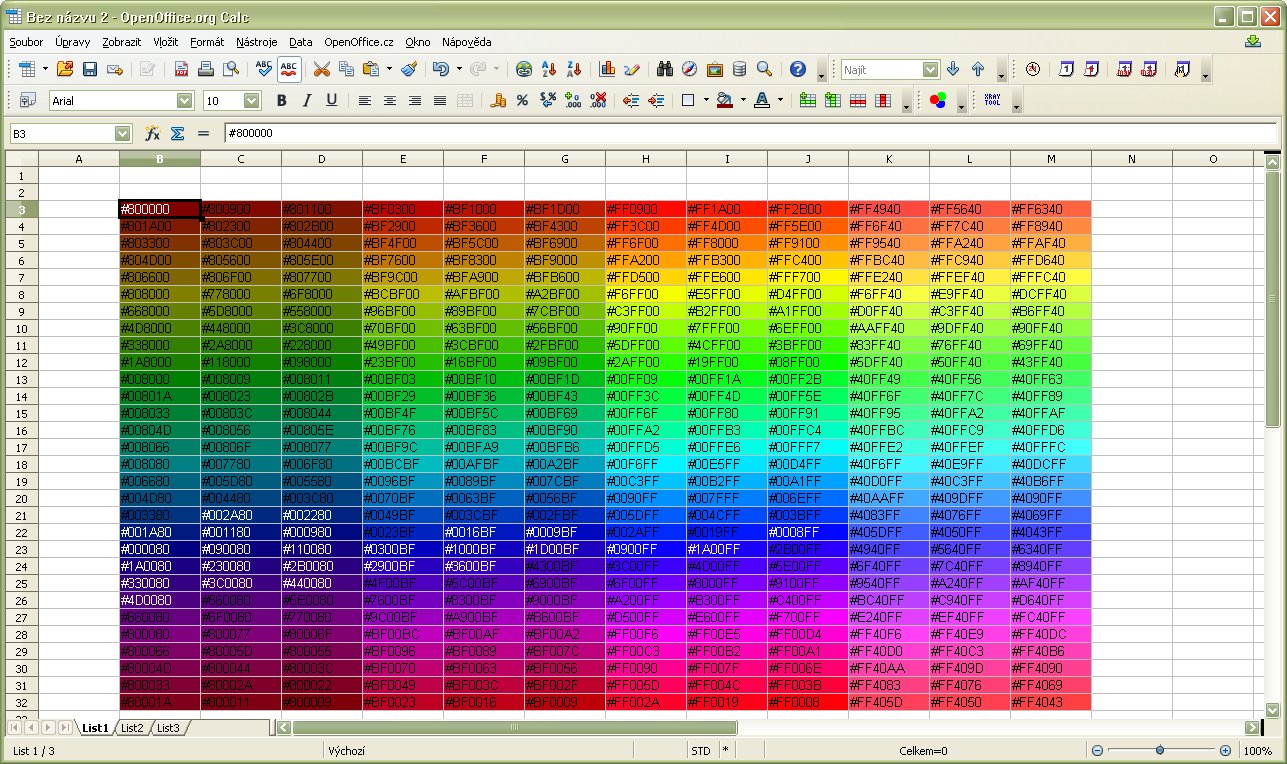
Task: Click the Print file directly icon
Action: pyautogui.click(x=206, y=69)
